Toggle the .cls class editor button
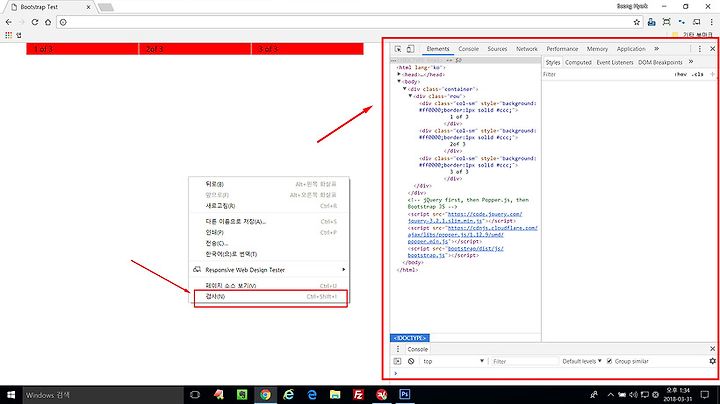 click(x=698, y=74)
